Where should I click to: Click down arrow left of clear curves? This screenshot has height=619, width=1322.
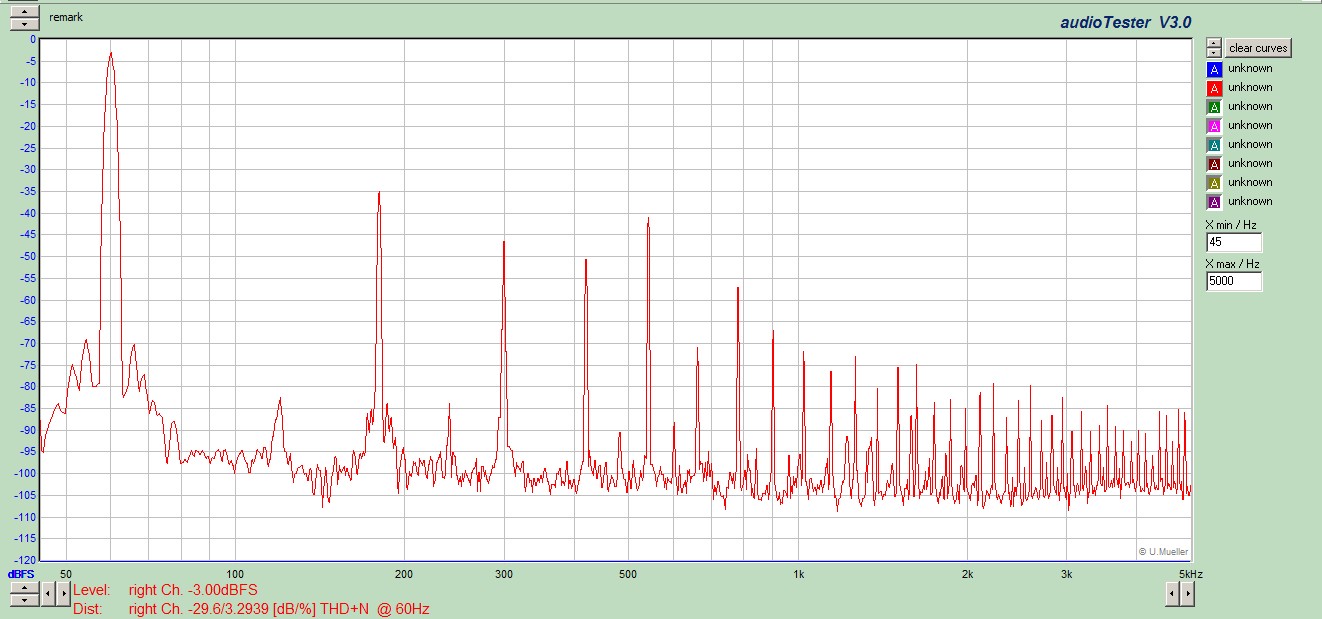[1213, 53]
